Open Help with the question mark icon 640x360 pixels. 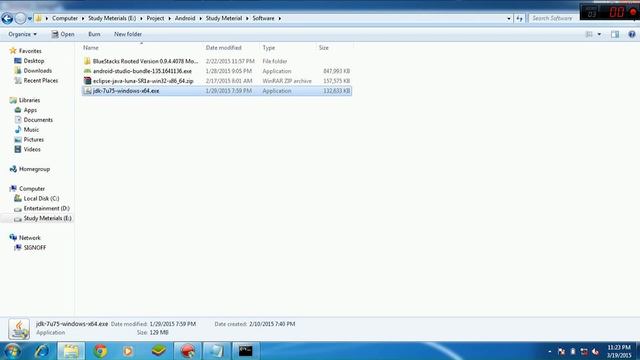(632, 34)
